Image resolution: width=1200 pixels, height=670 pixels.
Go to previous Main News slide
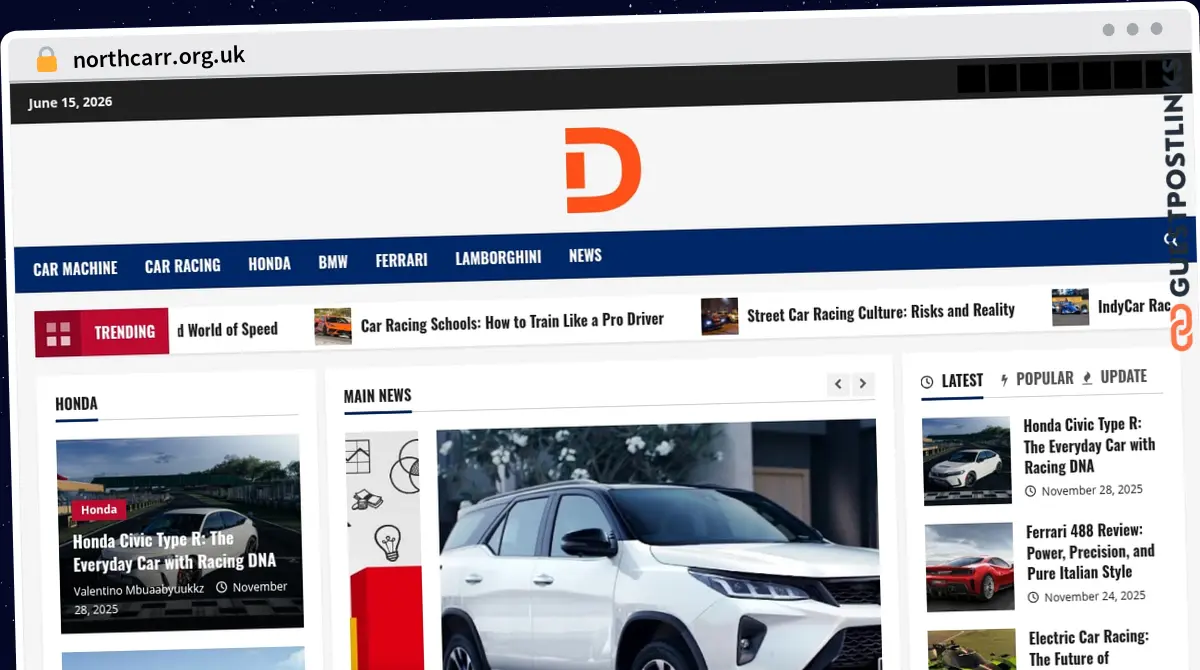(838, 384)
